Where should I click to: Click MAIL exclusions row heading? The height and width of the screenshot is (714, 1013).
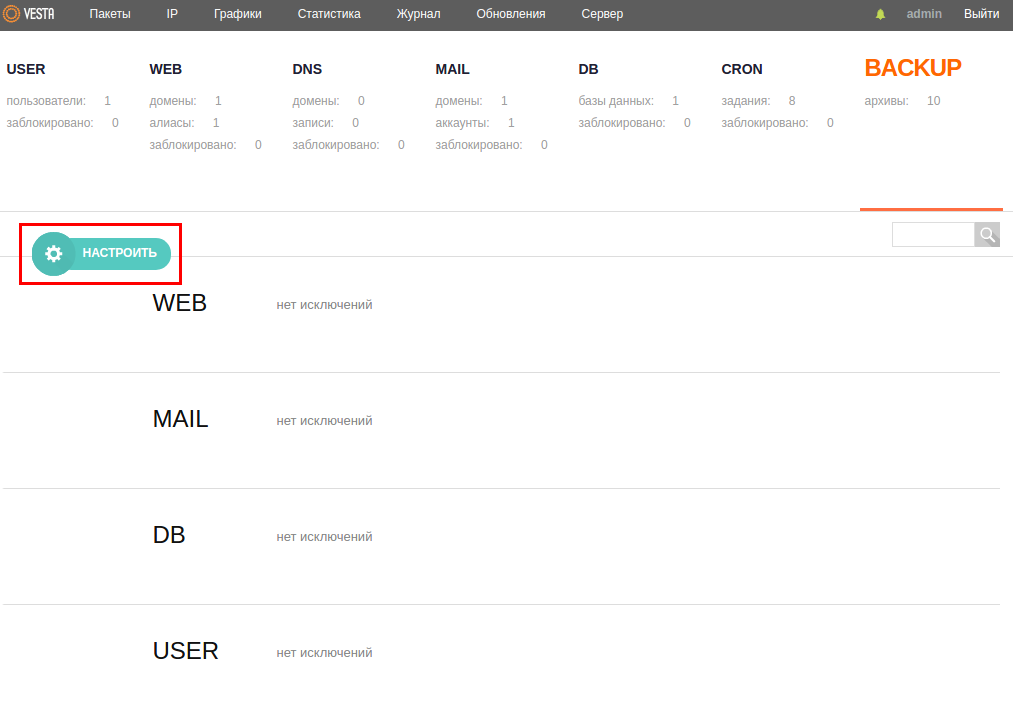coord(180,419)
